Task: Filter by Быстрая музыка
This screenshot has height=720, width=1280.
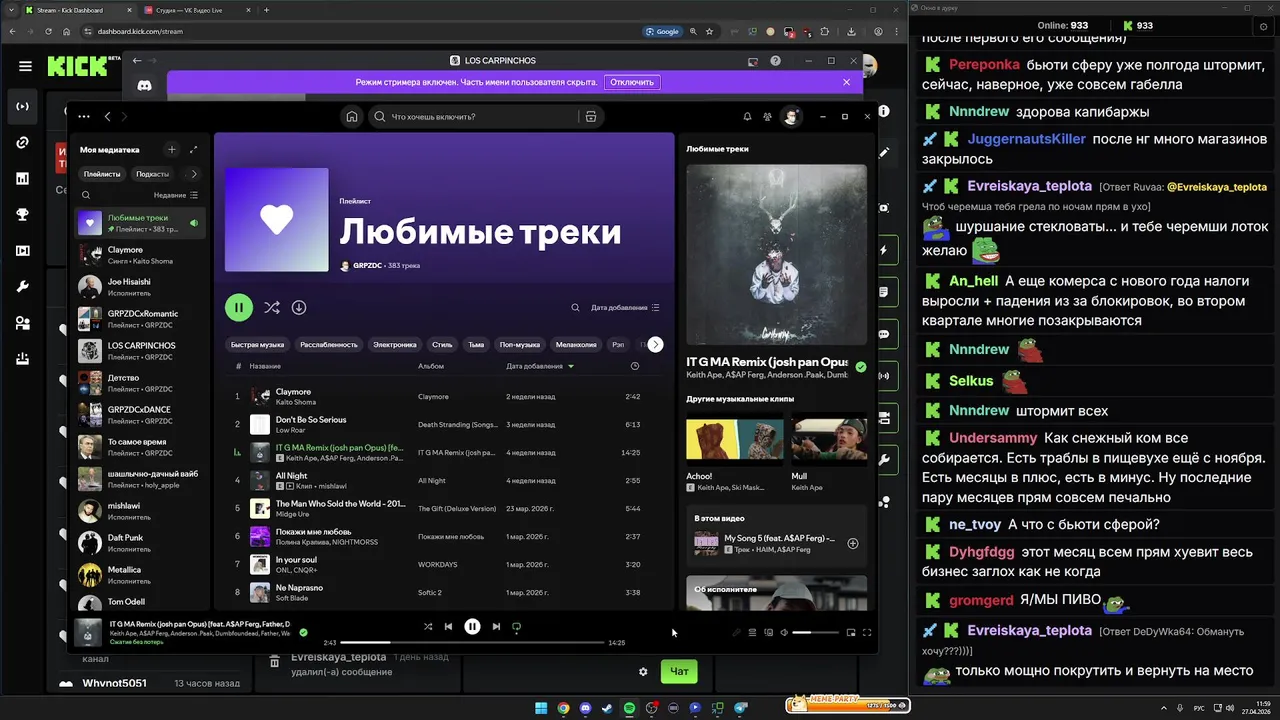Action: 257,344
